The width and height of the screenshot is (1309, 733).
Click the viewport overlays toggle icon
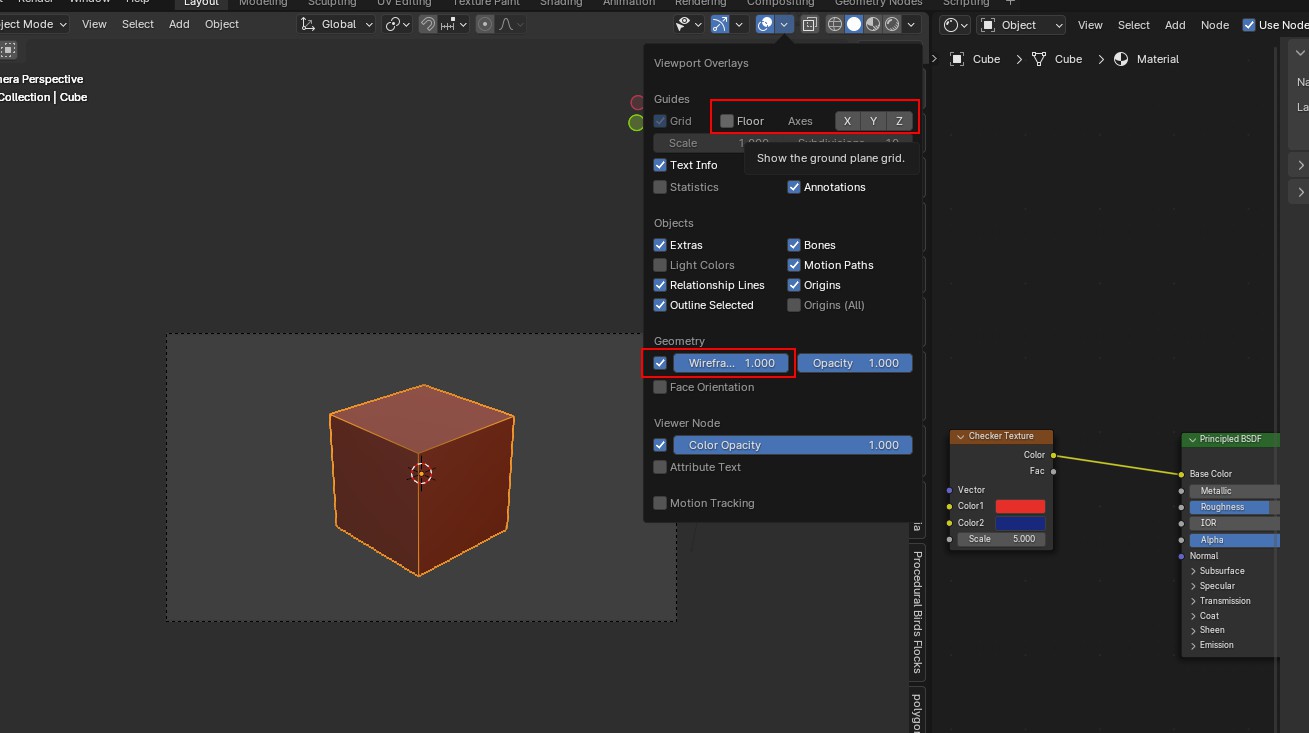(765, 25)
